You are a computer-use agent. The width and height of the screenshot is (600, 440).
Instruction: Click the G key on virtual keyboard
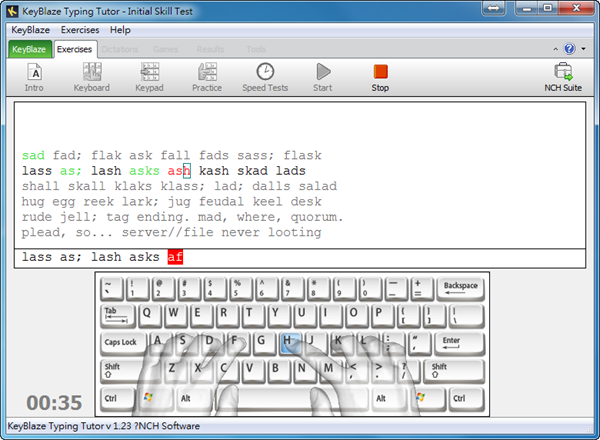click(x=264, y=343)
